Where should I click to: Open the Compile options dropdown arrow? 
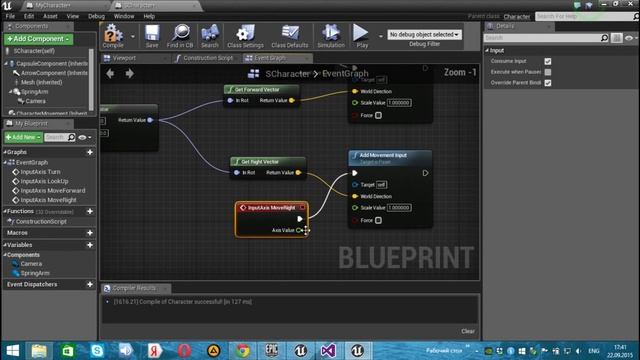coord(133,36)
